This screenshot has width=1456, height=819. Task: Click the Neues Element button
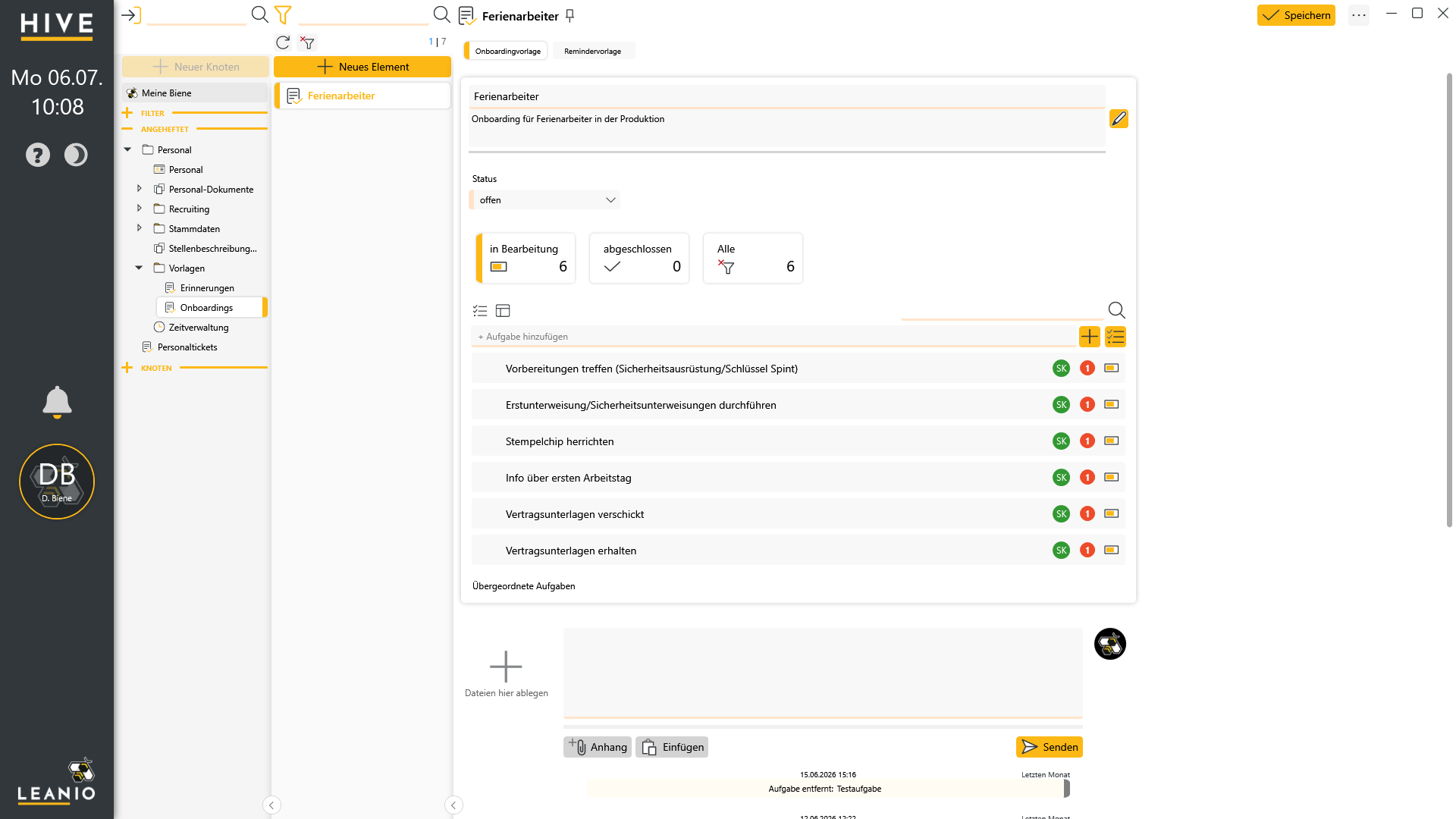coord(362,67)
